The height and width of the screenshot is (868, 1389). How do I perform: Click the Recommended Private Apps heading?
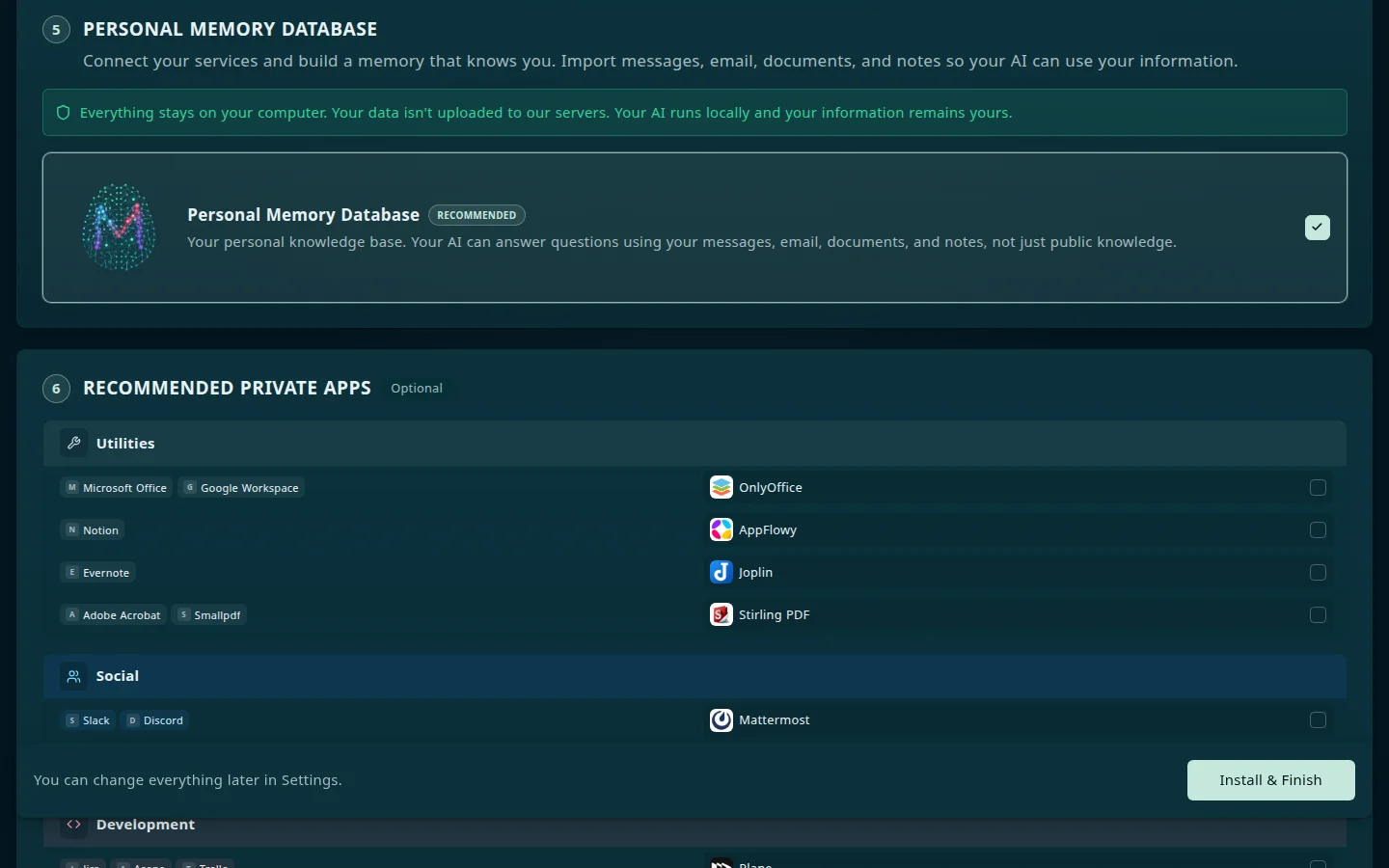coord(228,388)
